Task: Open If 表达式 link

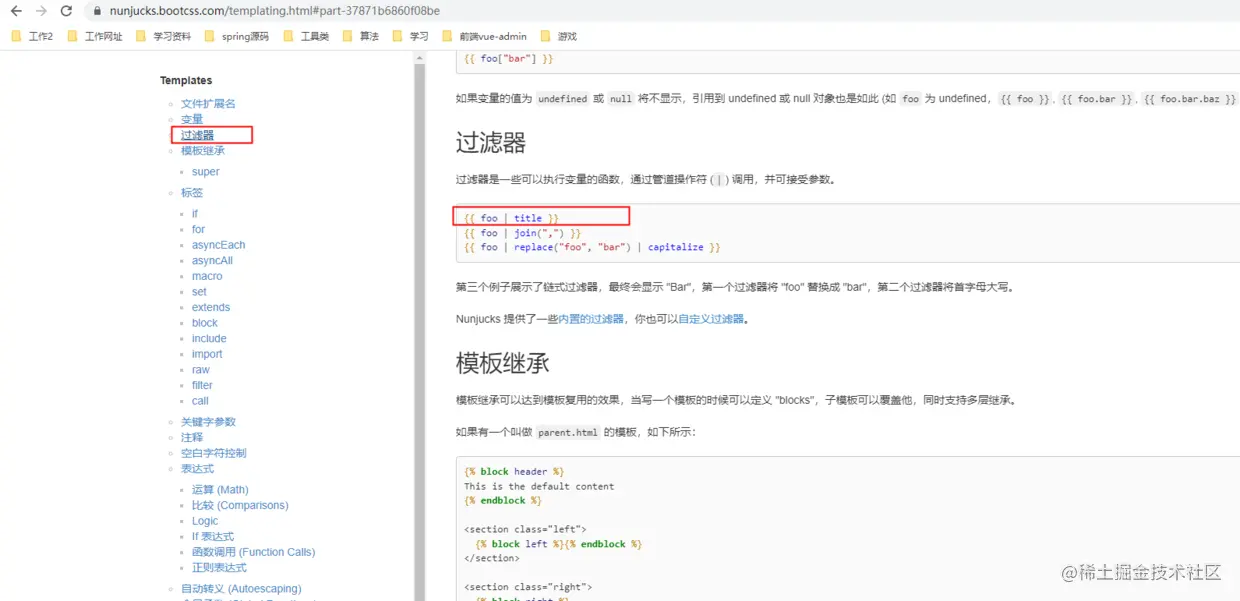Action: click(x=213, y=537)
